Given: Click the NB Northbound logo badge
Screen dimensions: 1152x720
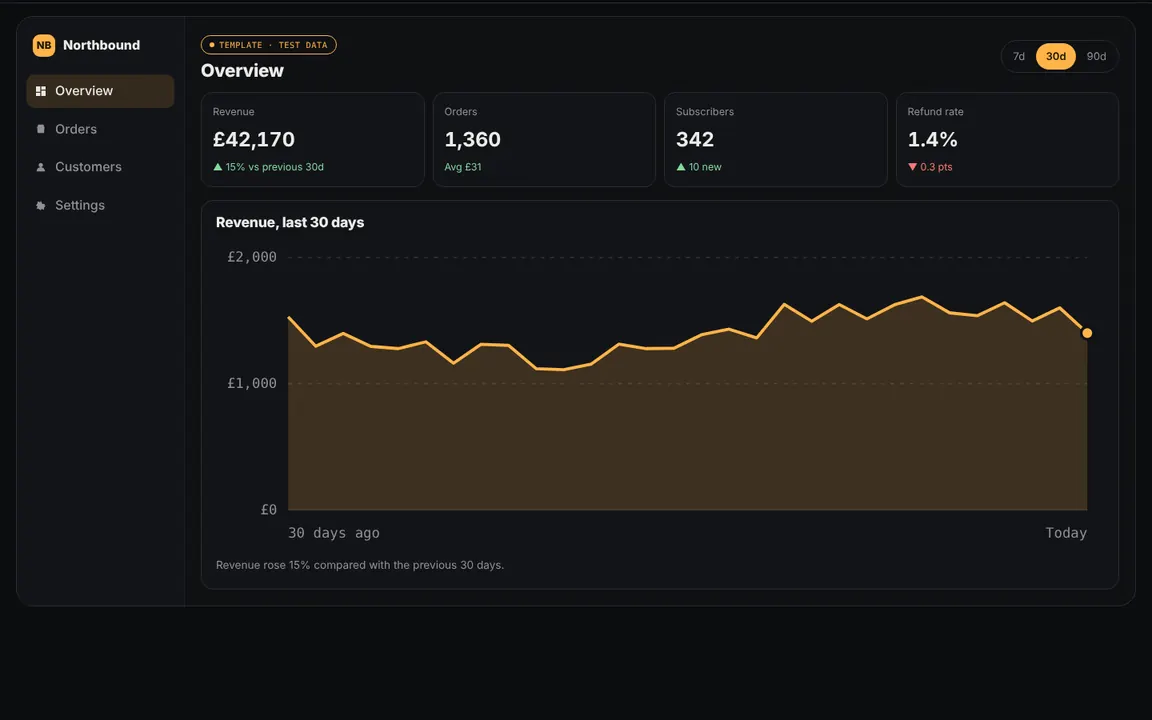Looking at the screenshot, I should (x=44, y=46).
